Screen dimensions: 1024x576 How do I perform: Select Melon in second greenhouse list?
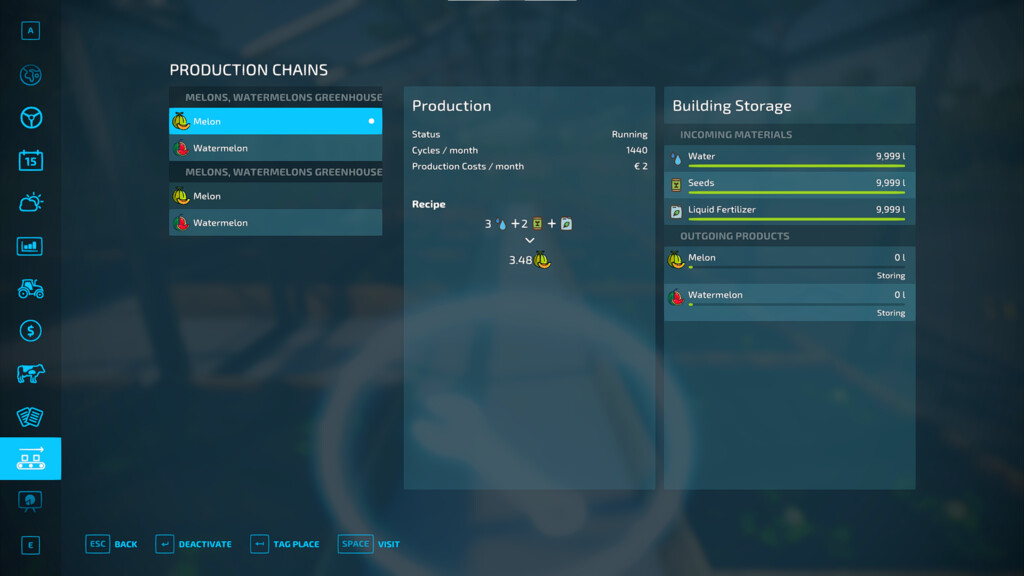click(x=276, y=196)
